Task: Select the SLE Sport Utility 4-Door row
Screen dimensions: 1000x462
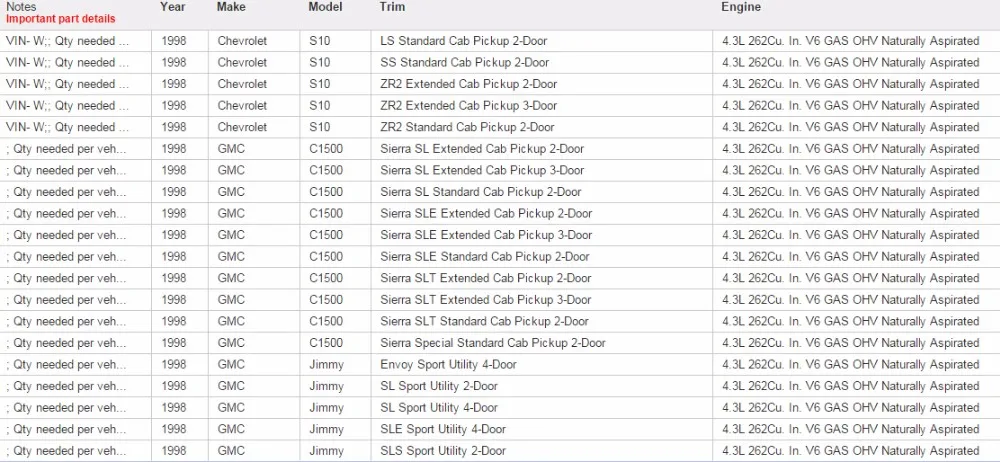Action: 500,429
